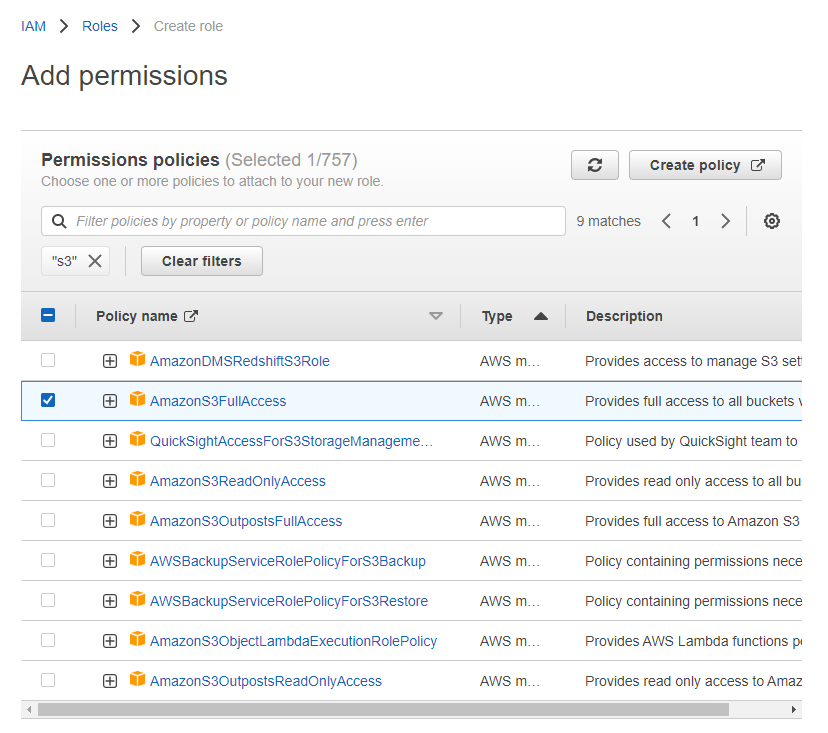Select page number 1 in pagination
Image resolution: width=828 pixels, height=733 pixels.
tap(695, 221)
